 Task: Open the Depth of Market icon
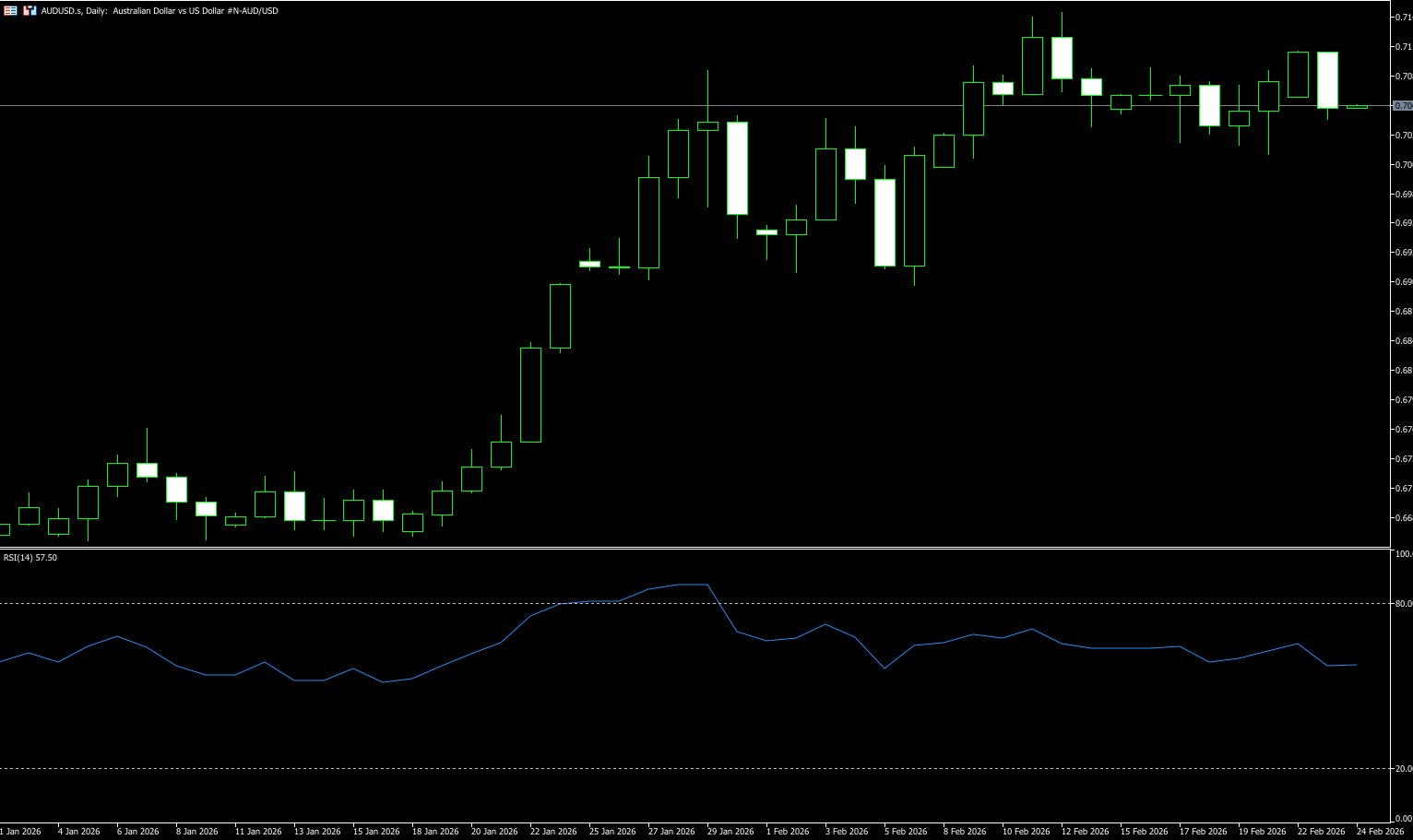[30, 10]
